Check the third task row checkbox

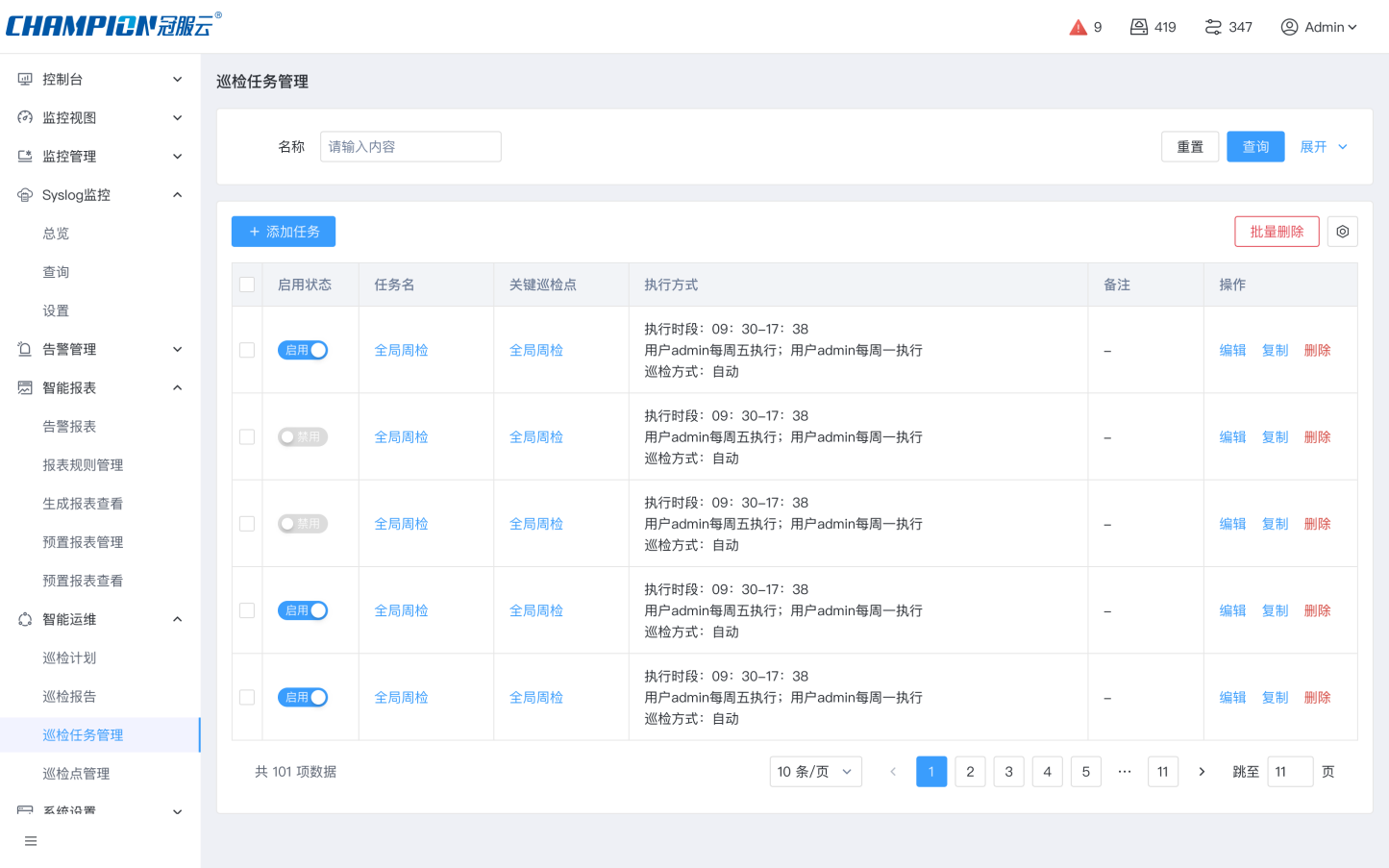[247, 524]
